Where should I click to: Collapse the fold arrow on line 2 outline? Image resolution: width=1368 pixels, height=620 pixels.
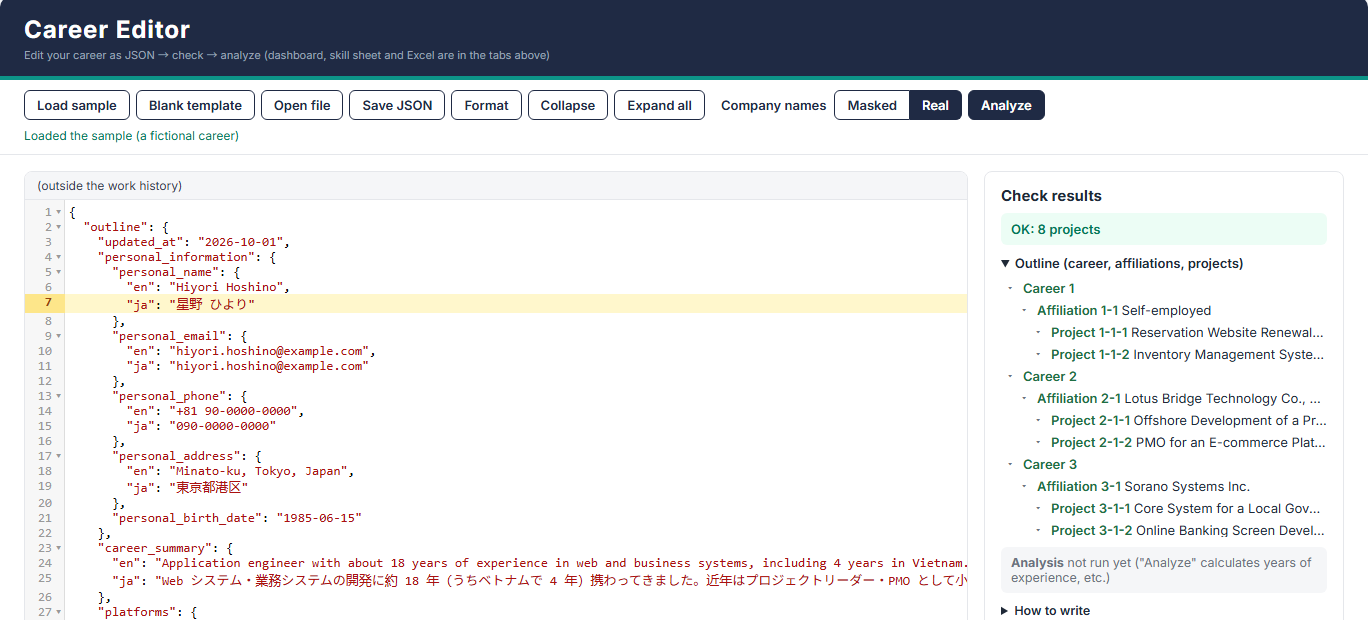59,227
